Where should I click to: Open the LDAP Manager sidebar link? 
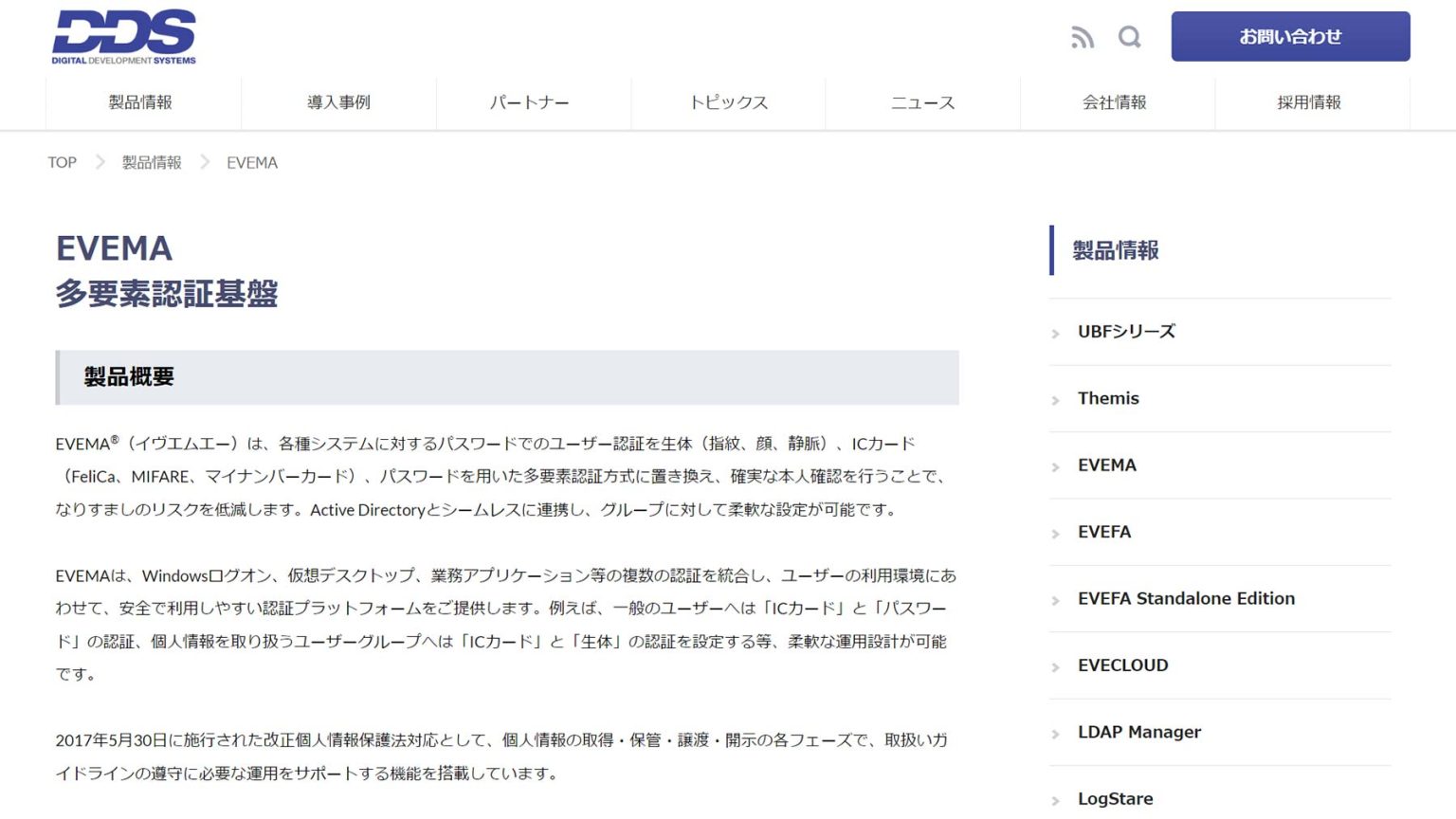1138,732
